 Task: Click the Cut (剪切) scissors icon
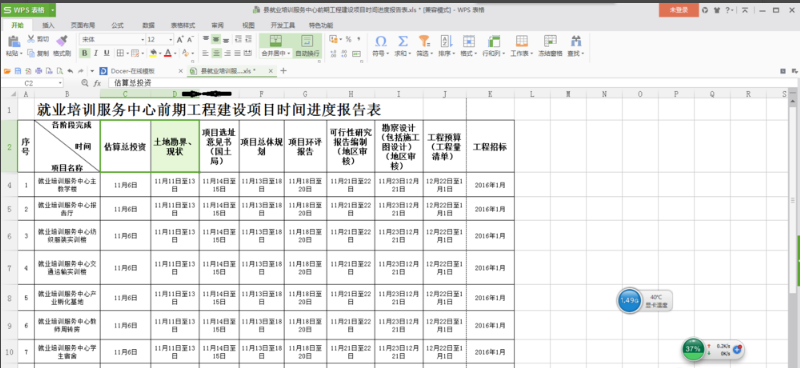pyautogui.click(x=30, y=39)
